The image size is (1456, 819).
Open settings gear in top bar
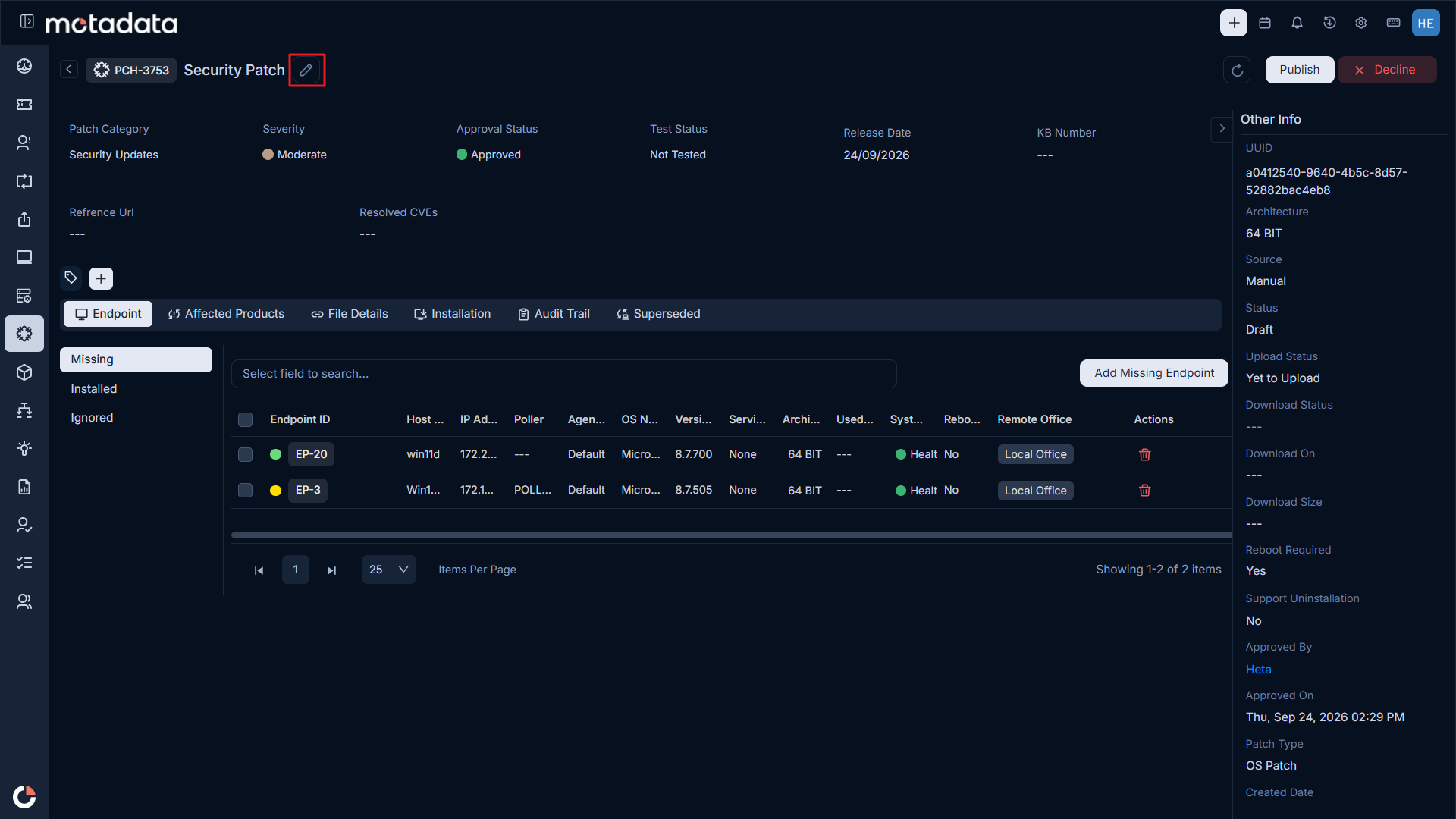tap(1361, 23)
